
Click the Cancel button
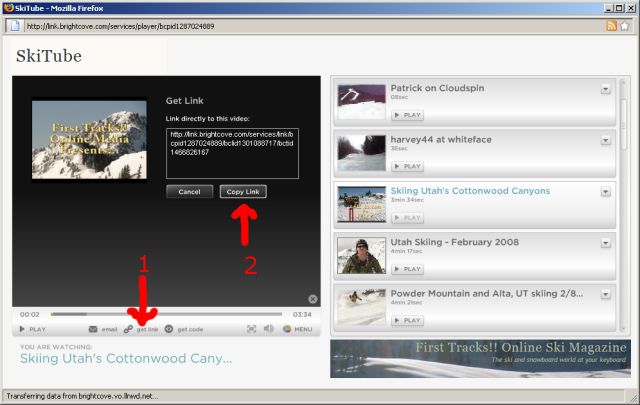[x=189, y=191]
